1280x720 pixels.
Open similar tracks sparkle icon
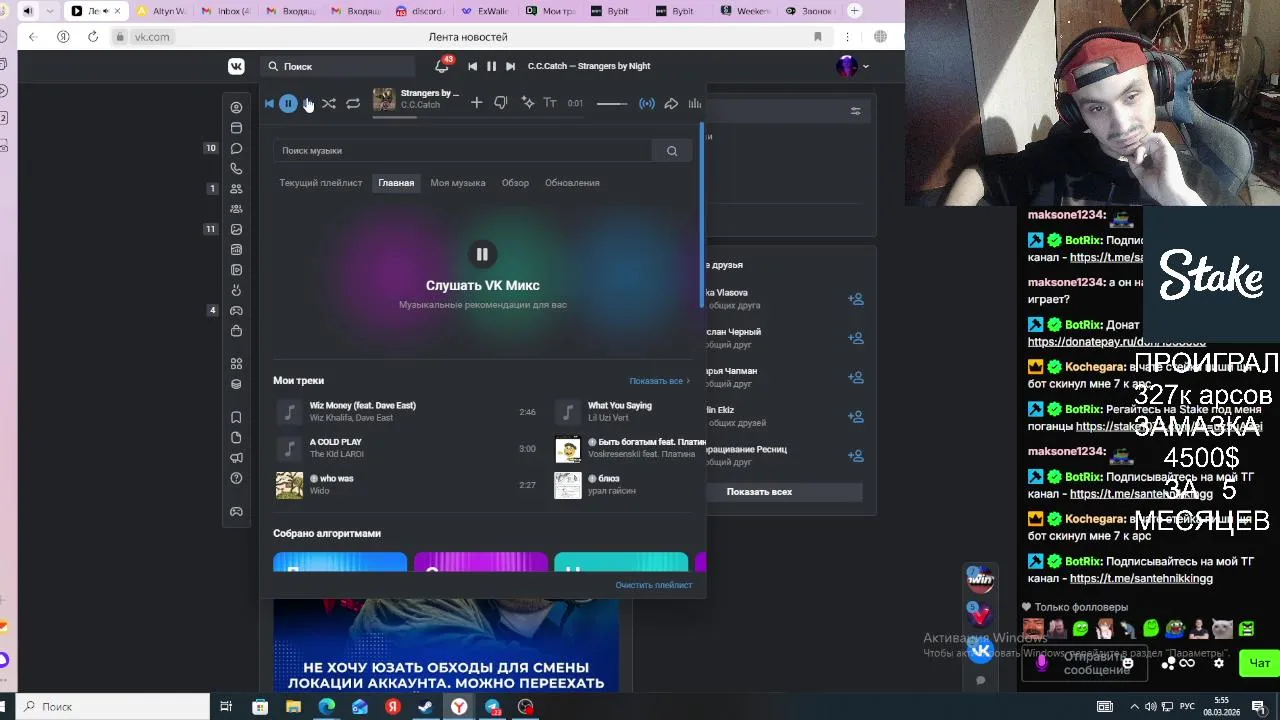pos(528,103)
